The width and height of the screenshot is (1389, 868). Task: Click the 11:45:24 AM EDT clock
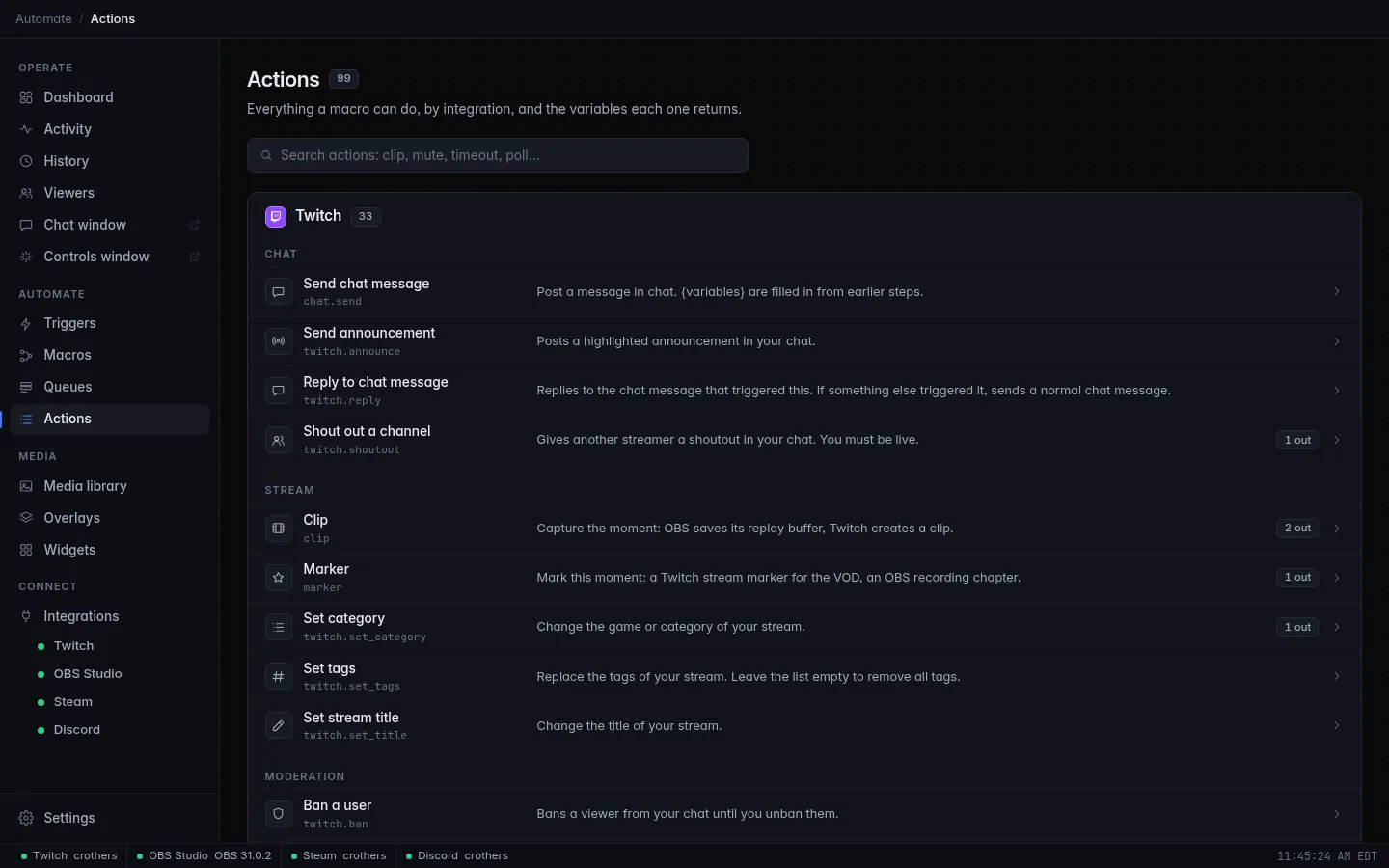[x=1327, y=856]
